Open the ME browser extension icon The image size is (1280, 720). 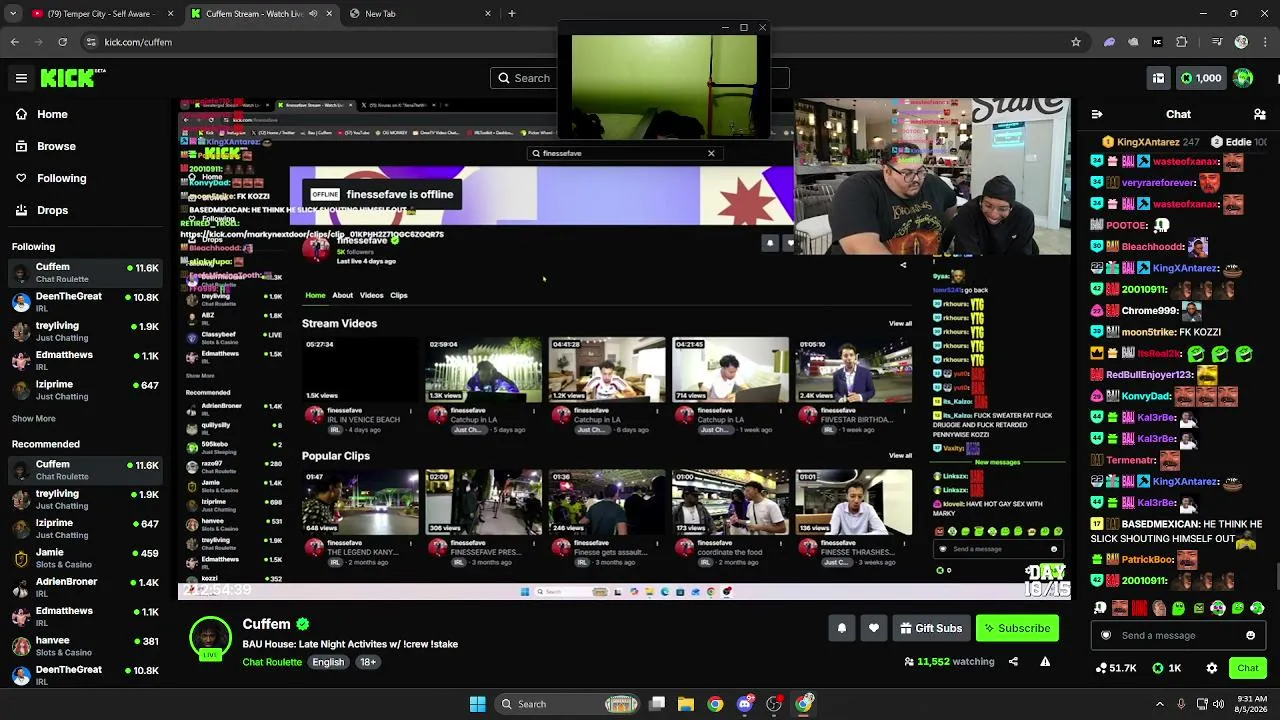(1157, 42)
